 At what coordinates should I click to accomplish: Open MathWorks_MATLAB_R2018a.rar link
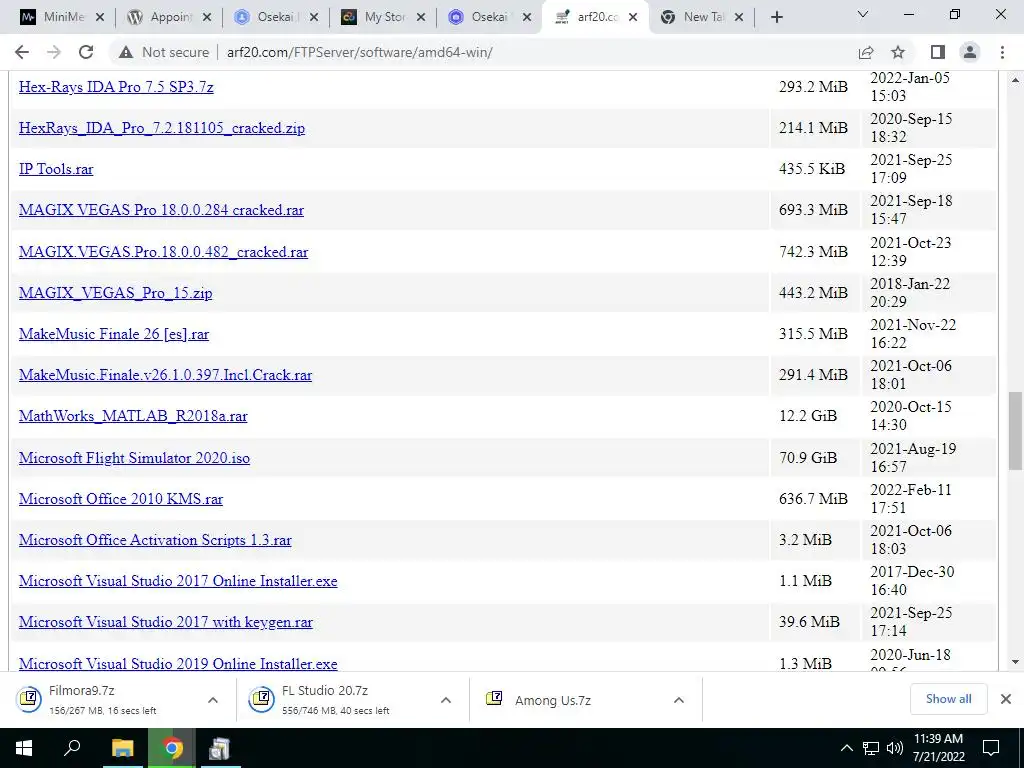133,416
